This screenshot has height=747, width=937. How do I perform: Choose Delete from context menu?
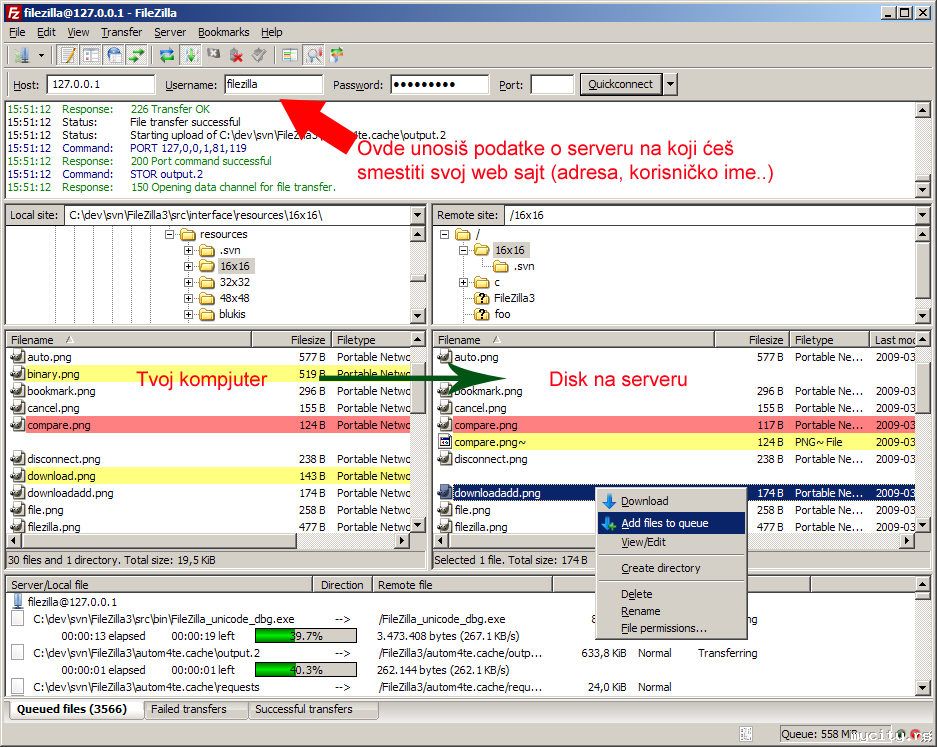tap(672, 594)
